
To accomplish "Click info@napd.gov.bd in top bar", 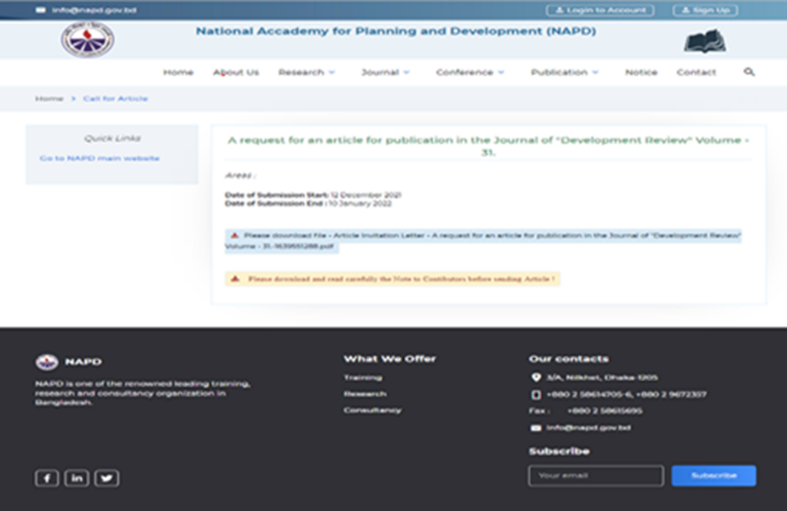I will pyautogui.click(x=94, y=10).
